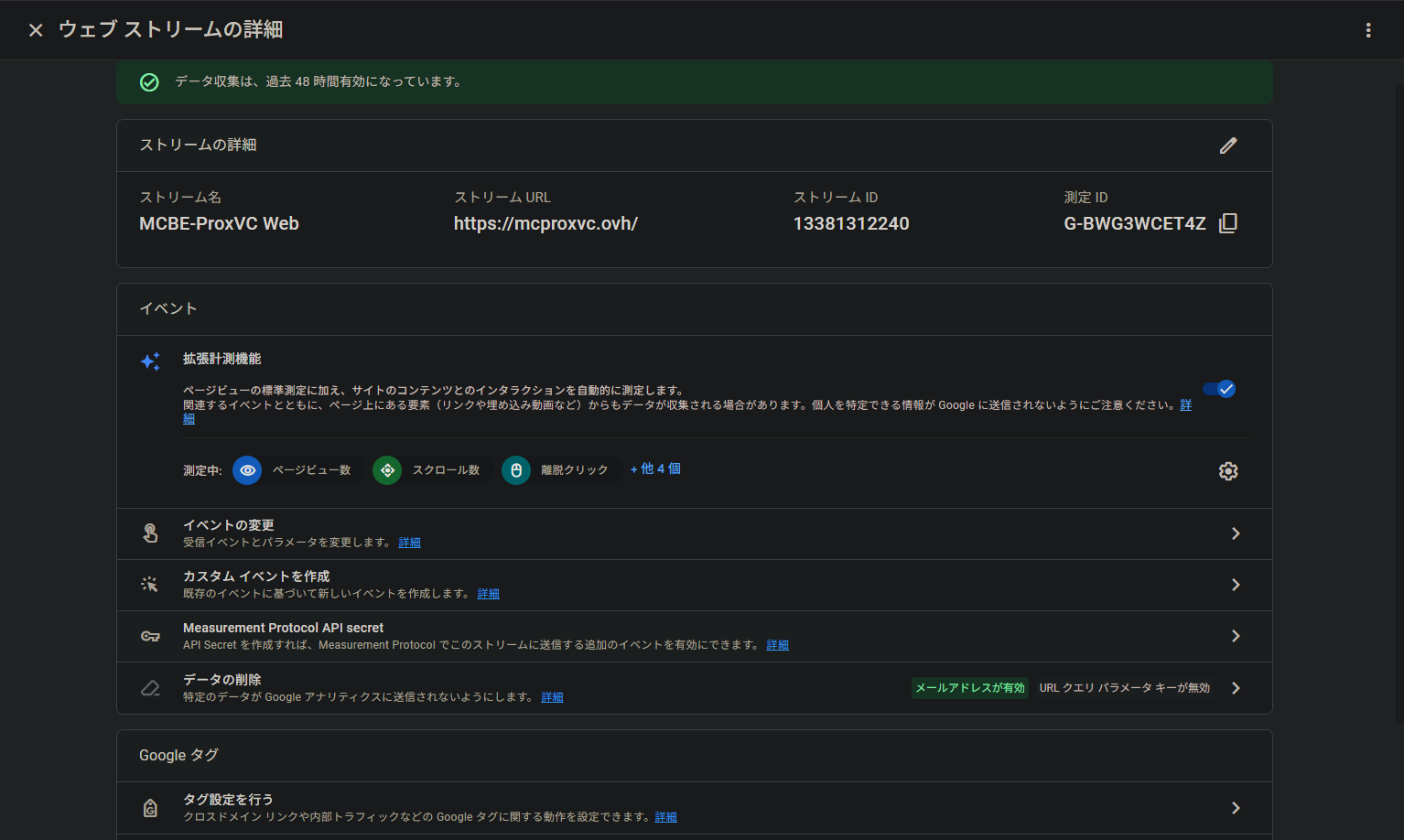
Task: Close the web stream details panel
Action: (x=36, y=30)
